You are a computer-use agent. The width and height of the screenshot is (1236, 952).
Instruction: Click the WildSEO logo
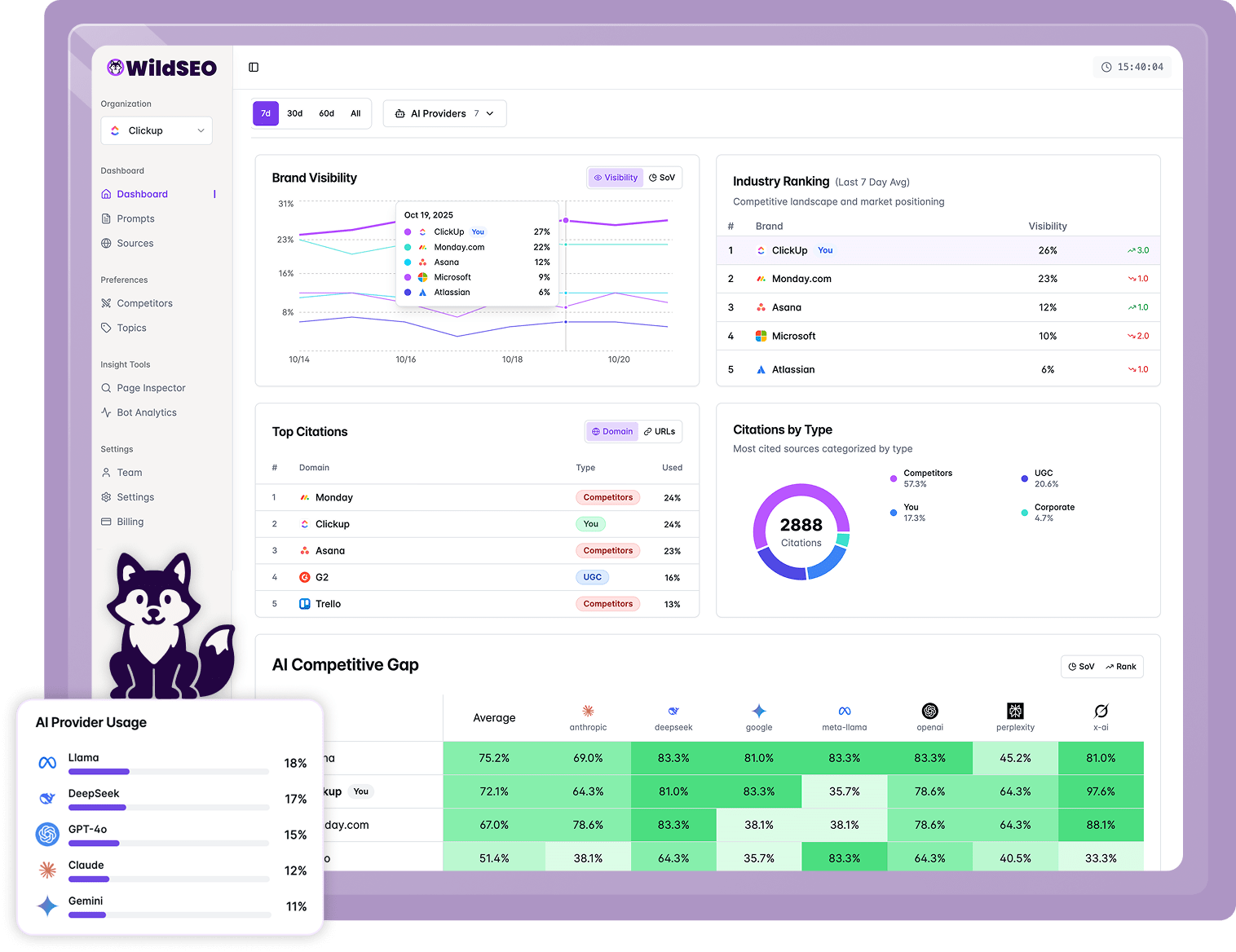pyautogui.click(x=161, y=68)
